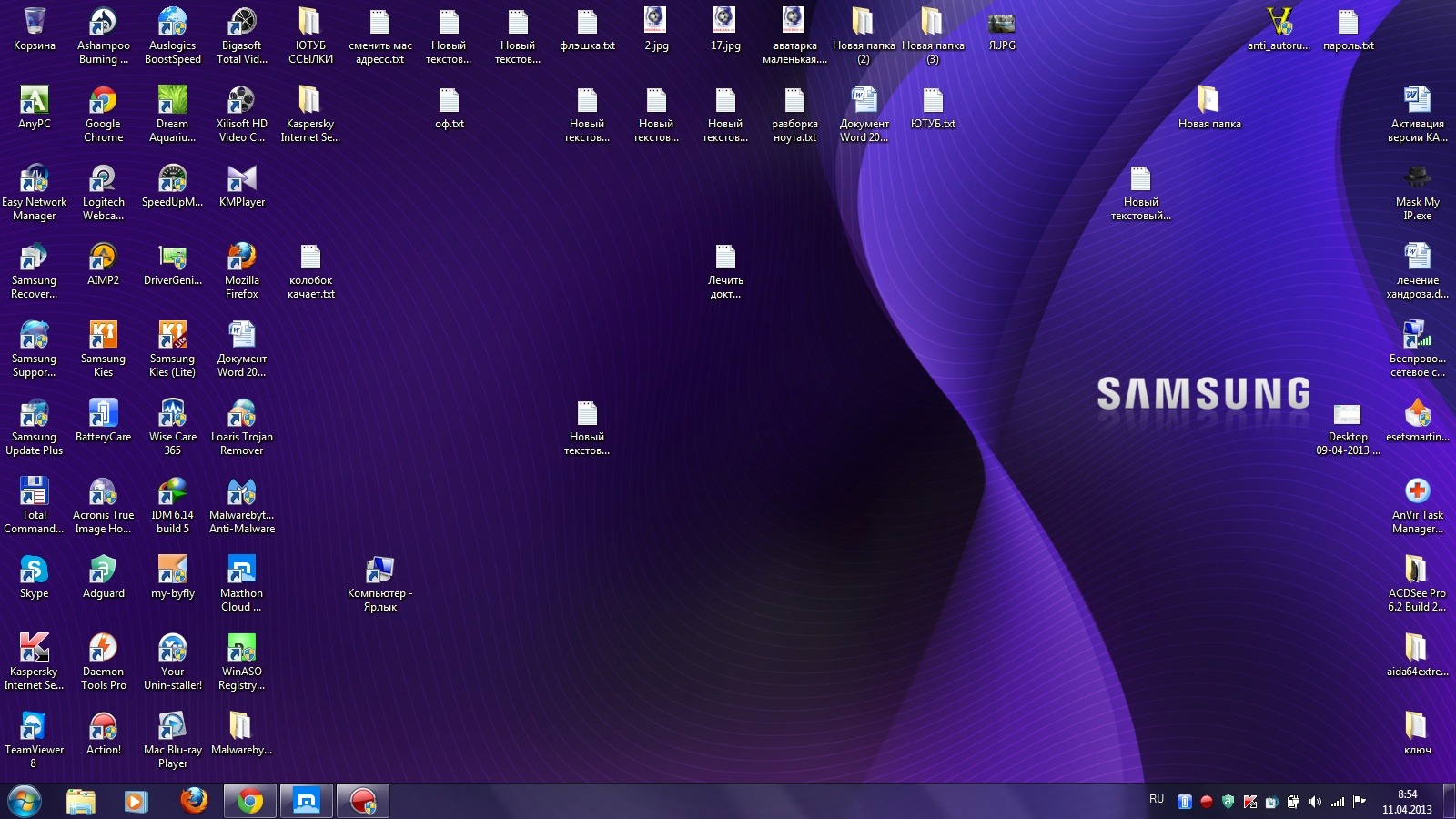Select Samsung Recovery shortcut

point(35,270)
